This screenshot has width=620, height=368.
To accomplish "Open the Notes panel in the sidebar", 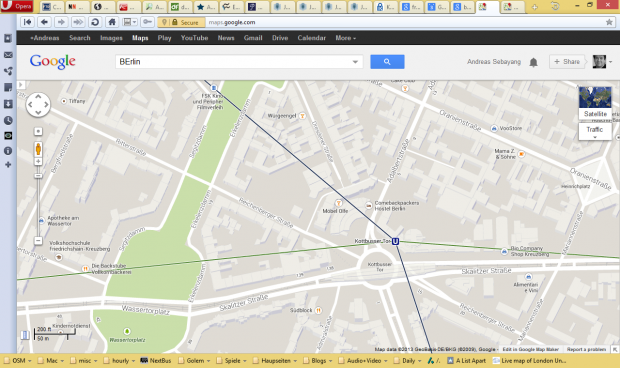I will click(8, 87).
